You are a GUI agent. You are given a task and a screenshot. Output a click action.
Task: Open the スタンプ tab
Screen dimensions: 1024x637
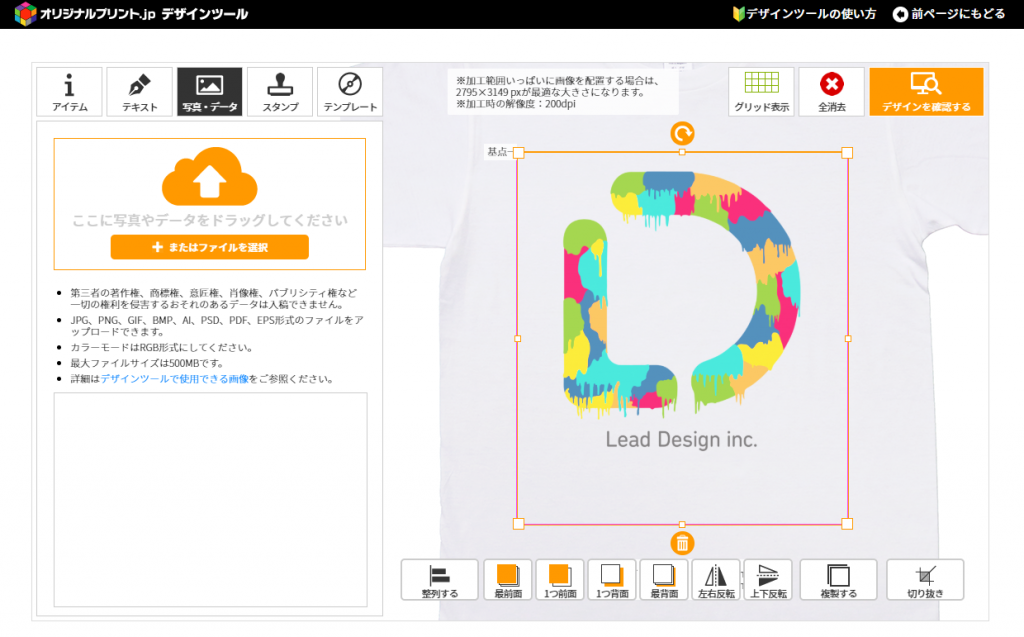click(x=280, y=91)
